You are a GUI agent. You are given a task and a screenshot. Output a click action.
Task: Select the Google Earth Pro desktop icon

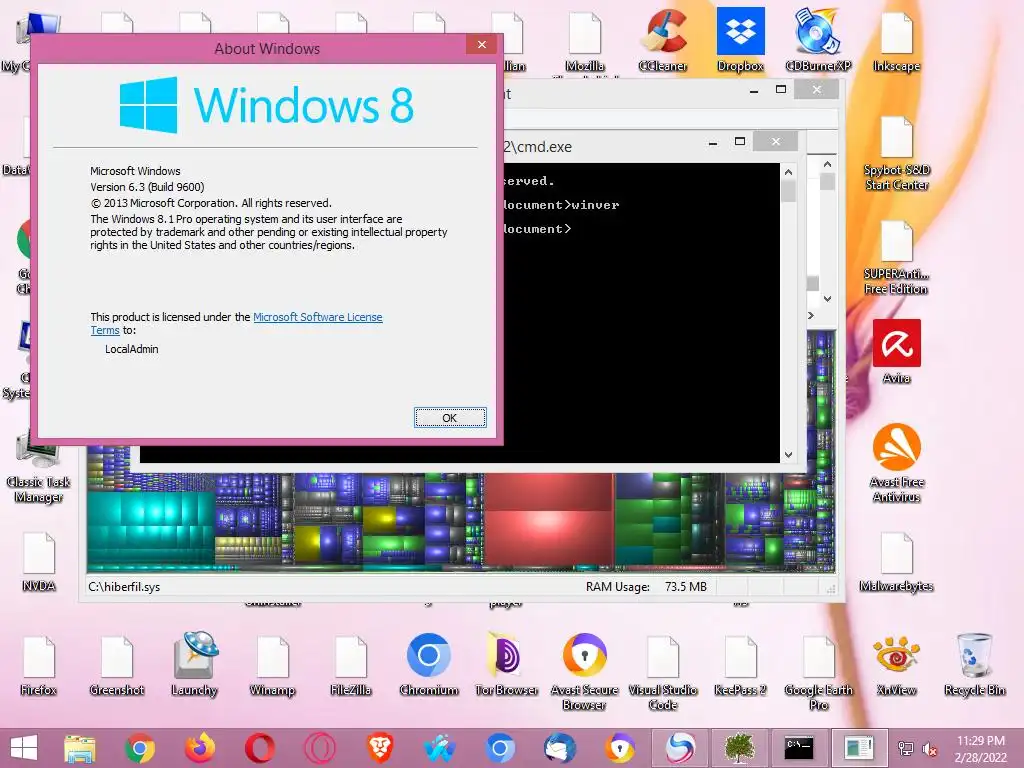point(818,673)
